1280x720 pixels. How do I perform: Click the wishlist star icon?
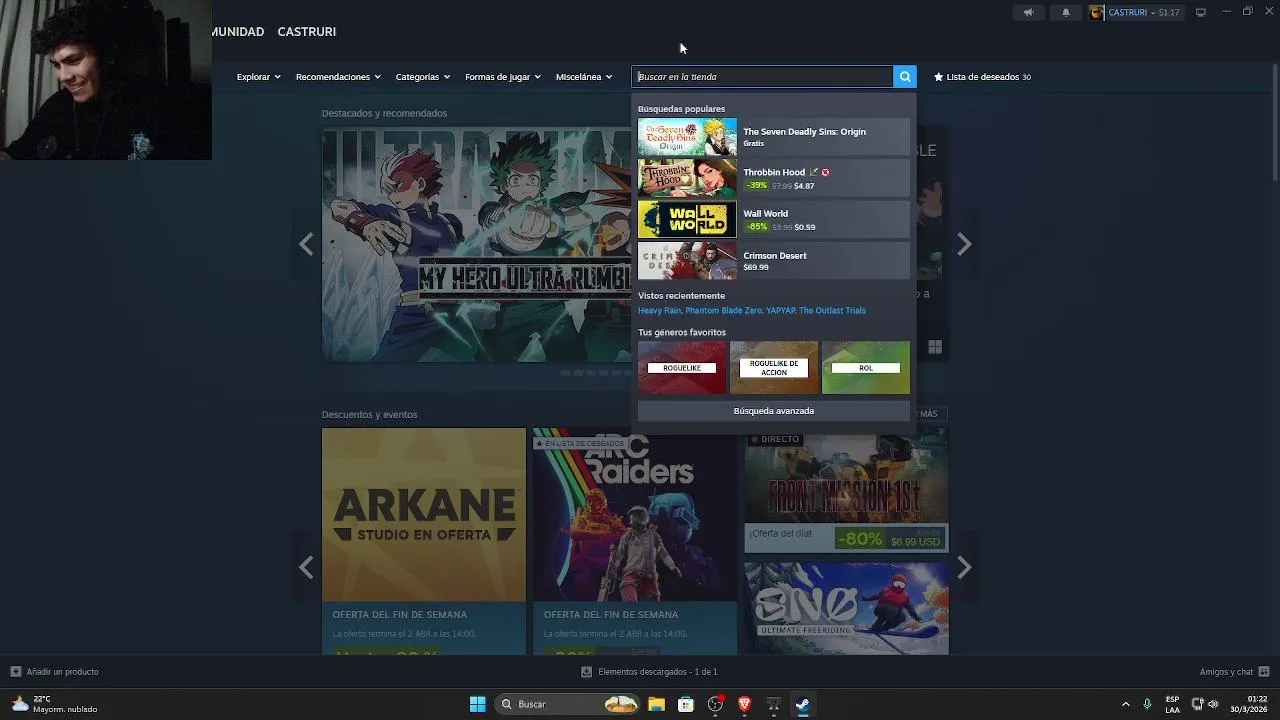click(938, 77)
